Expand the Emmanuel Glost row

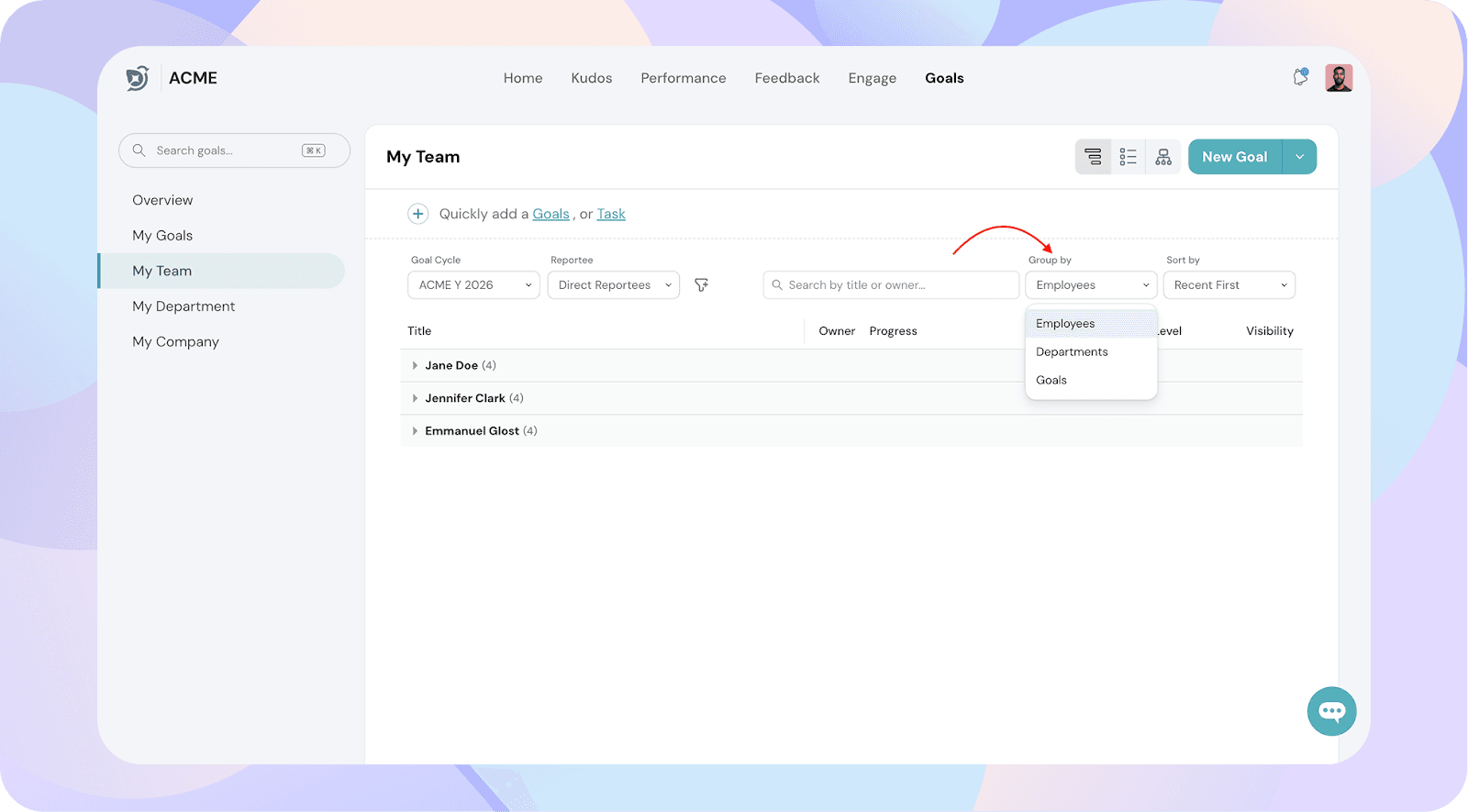415,431
